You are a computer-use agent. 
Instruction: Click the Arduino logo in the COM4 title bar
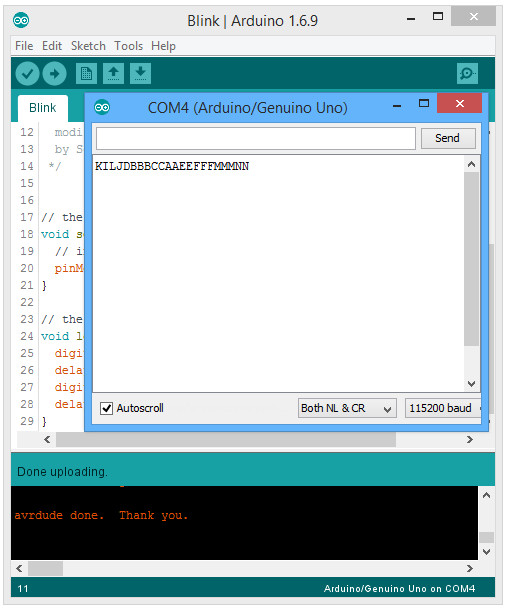pyautogui.click(x=102, y=107)
